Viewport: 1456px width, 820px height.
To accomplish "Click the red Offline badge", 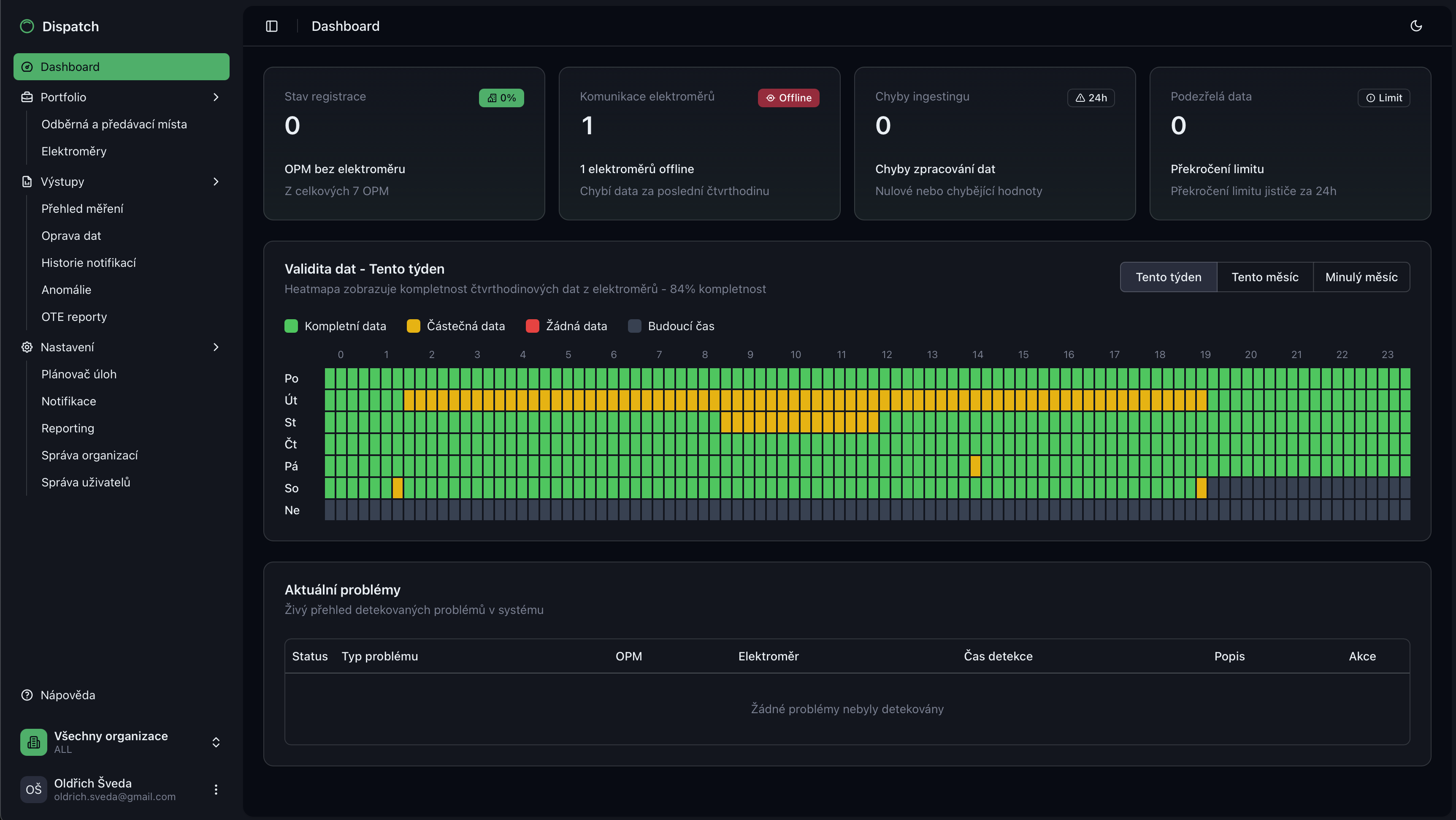I will pyautogui.click(x=788, y=98).
